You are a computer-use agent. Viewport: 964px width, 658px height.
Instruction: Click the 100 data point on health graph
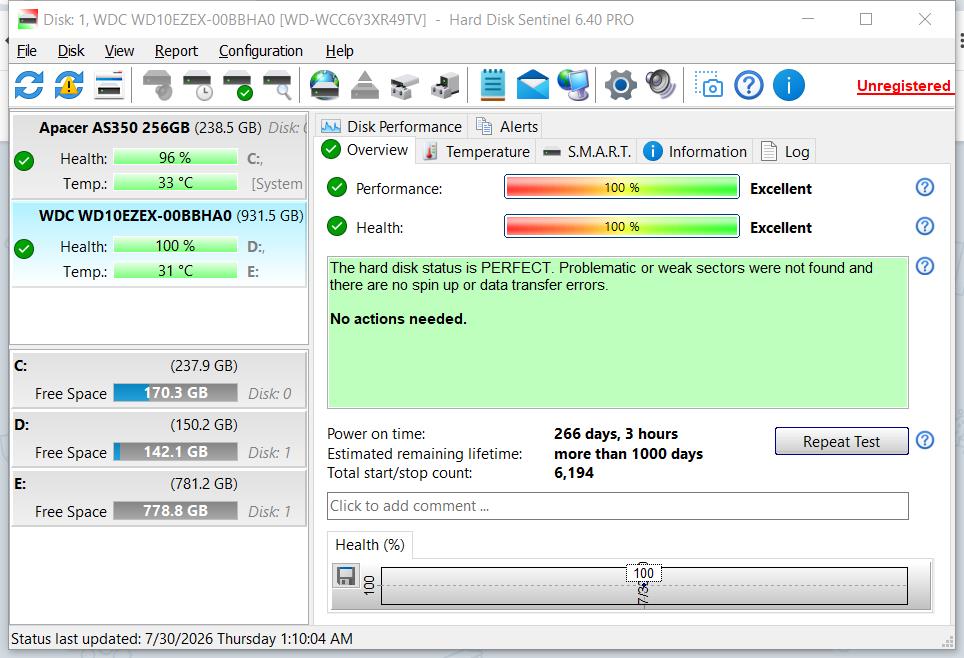pyautogui.click(x=644, y=573)
